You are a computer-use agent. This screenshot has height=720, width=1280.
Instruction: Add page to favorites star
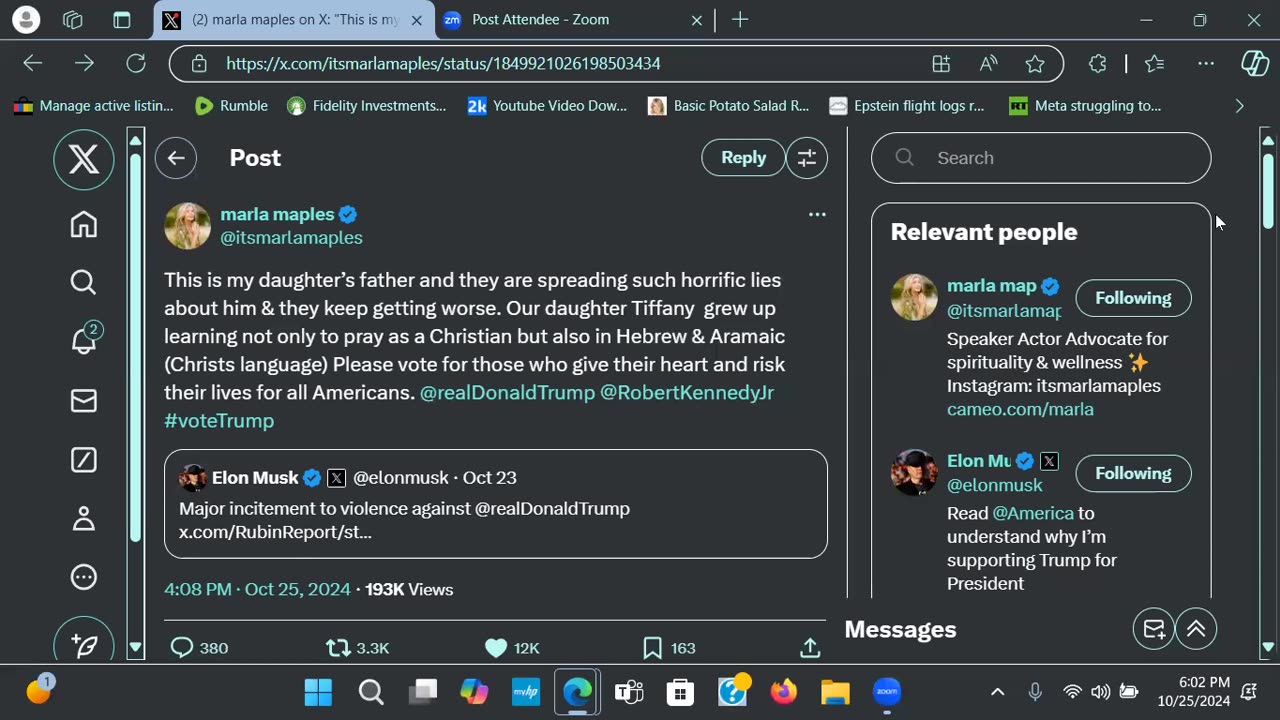click(x=1035, y=63)
